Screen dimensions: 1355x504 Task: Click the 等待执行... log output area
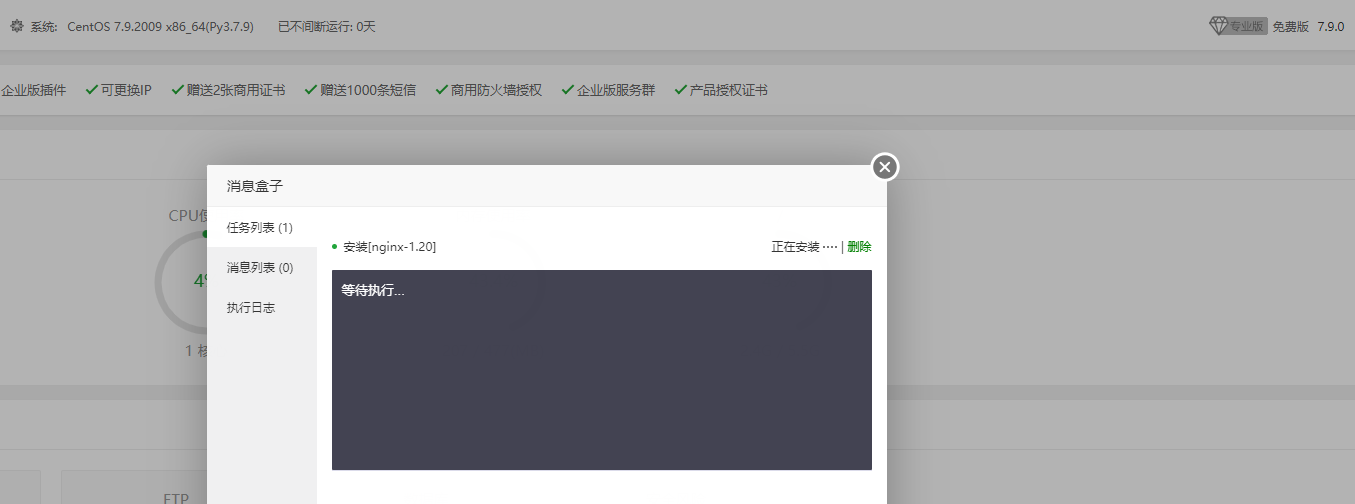[602, 370]
